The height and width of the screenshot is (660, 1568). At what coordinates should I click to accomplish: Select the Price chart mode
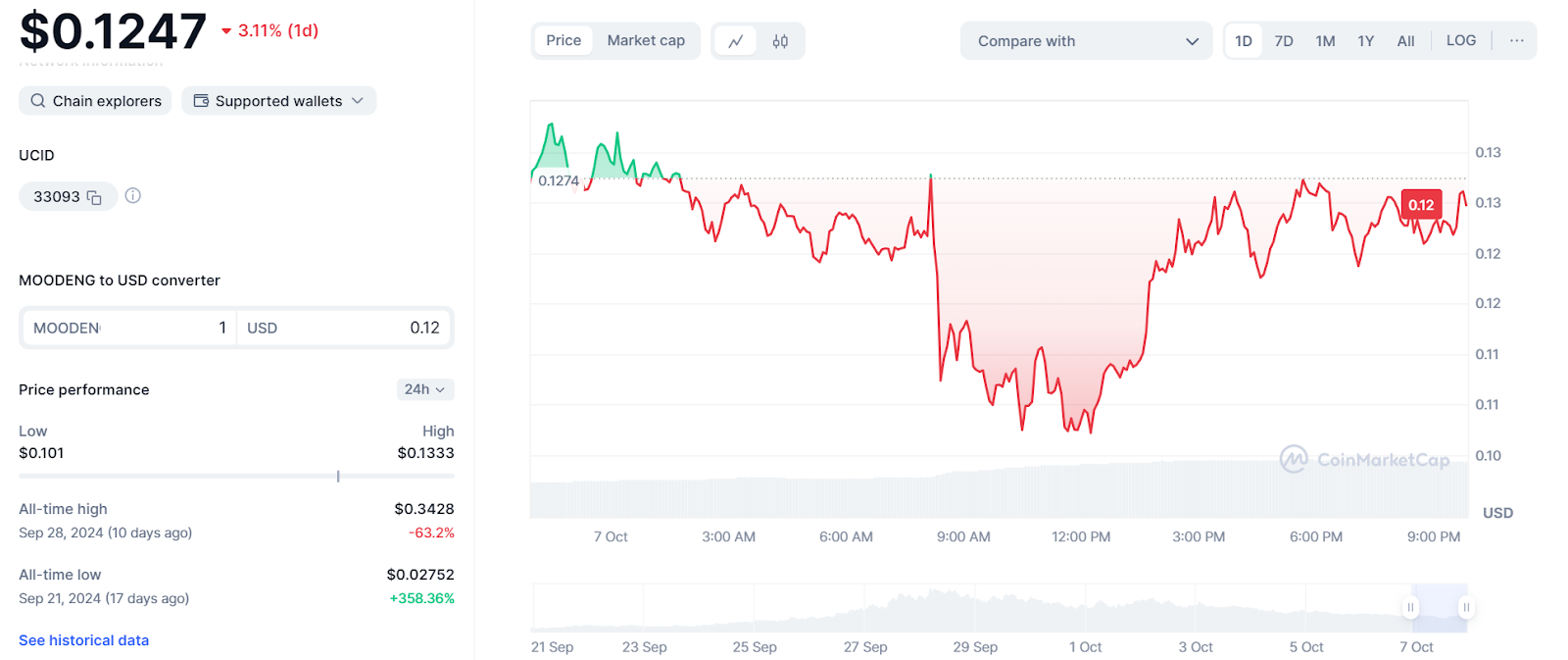coord(563,41)
